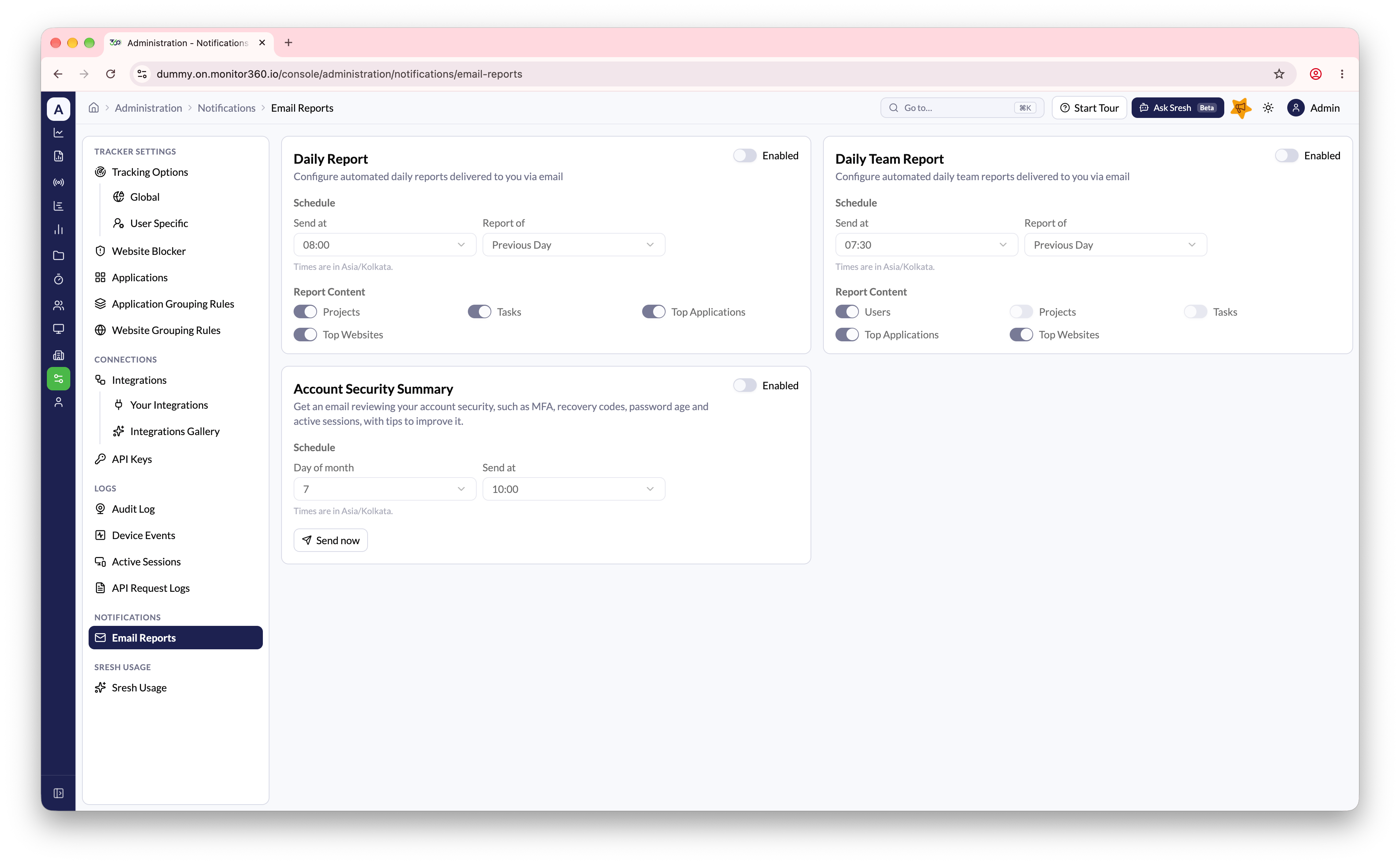The width and height of the screenshot is (1400, 865).
Task: Click the green settings sliders icon
Action: 58,379
